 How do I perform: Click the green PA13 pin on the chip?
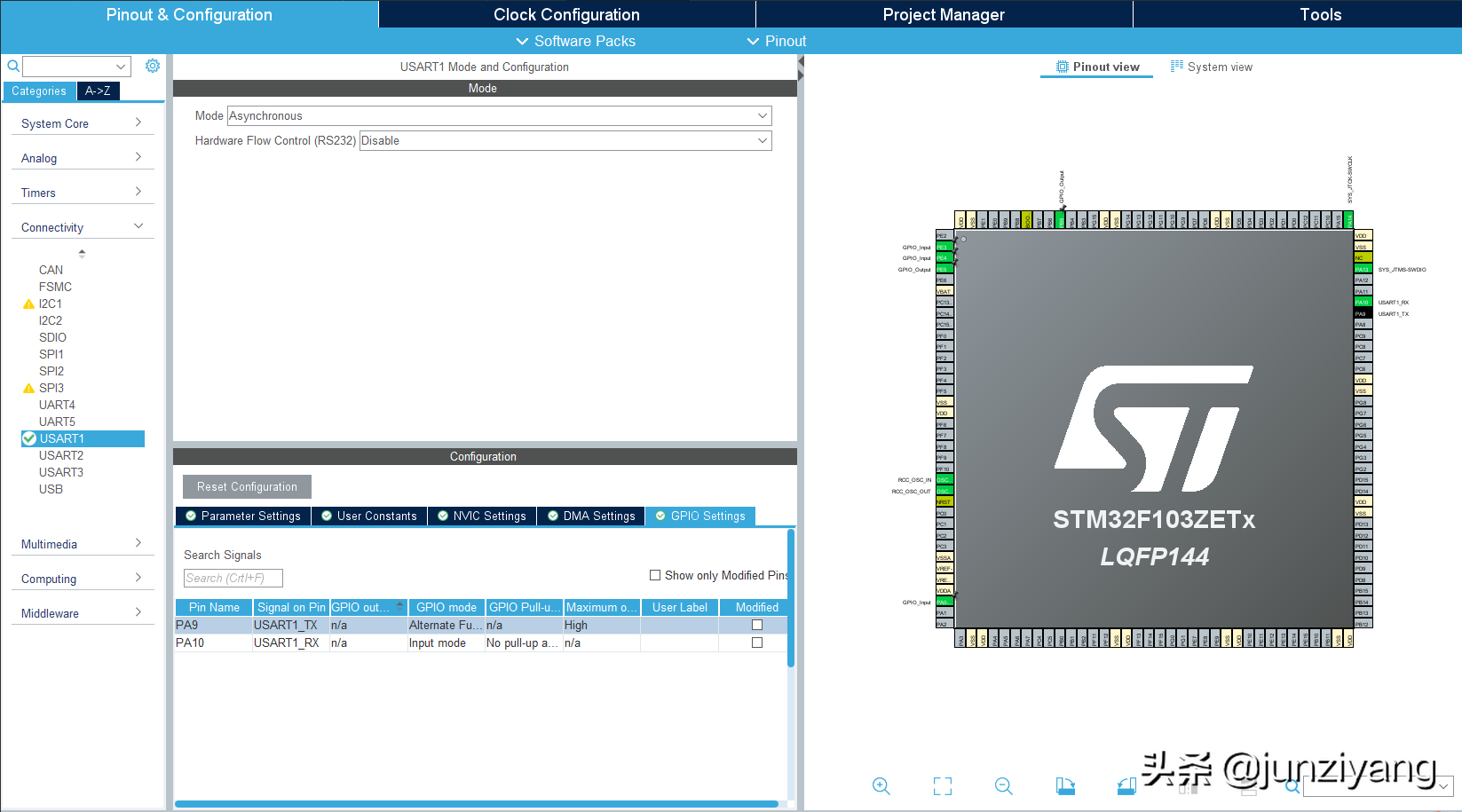pos(1363,269)
